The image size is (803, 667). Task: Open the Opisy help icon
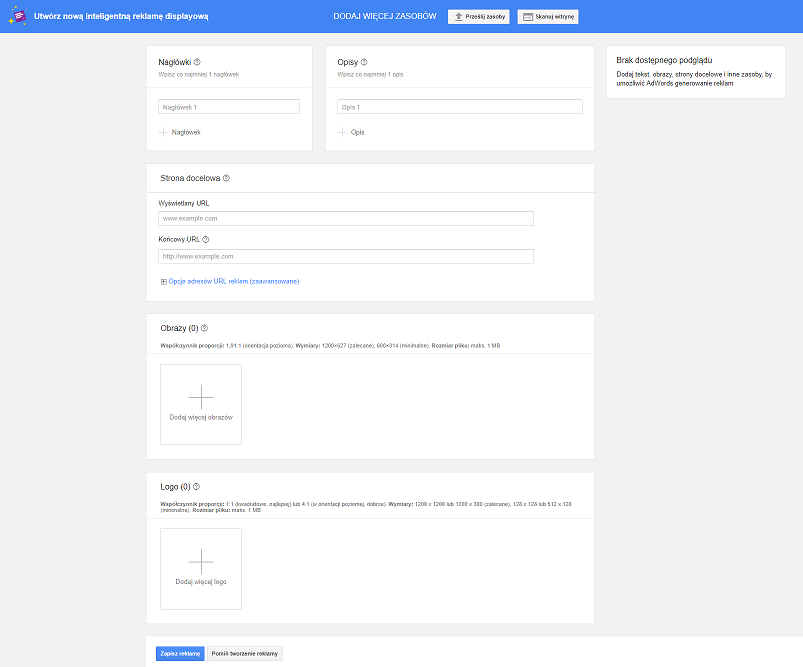pyautogui.click(x=366, y=61)
